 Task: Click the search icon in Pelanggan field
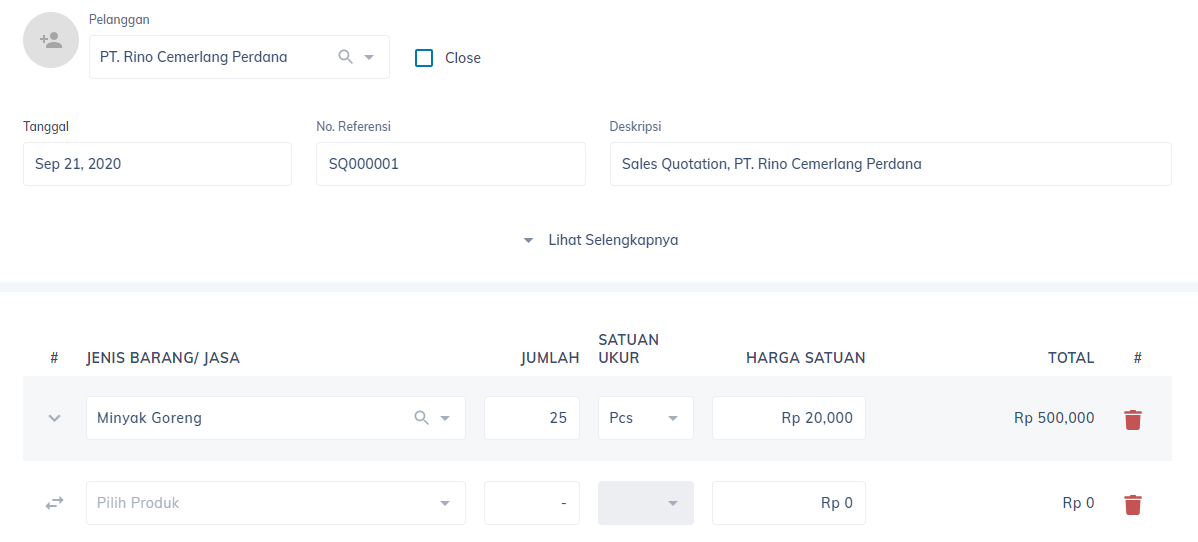[x=346, y=57]
